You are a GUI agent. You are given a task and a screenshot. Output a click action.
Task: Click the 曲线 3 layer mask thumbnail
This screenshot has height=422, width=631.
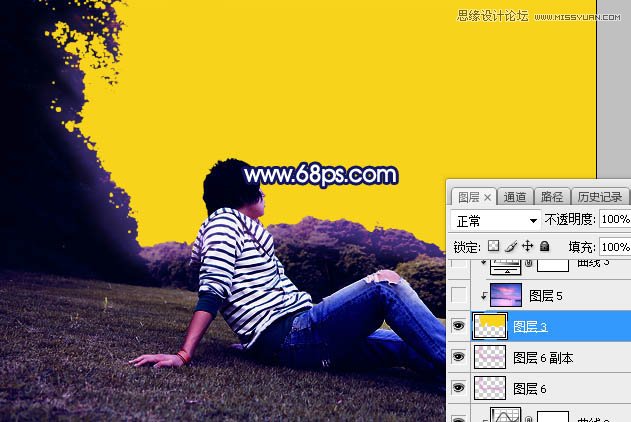tap(553, 265)
